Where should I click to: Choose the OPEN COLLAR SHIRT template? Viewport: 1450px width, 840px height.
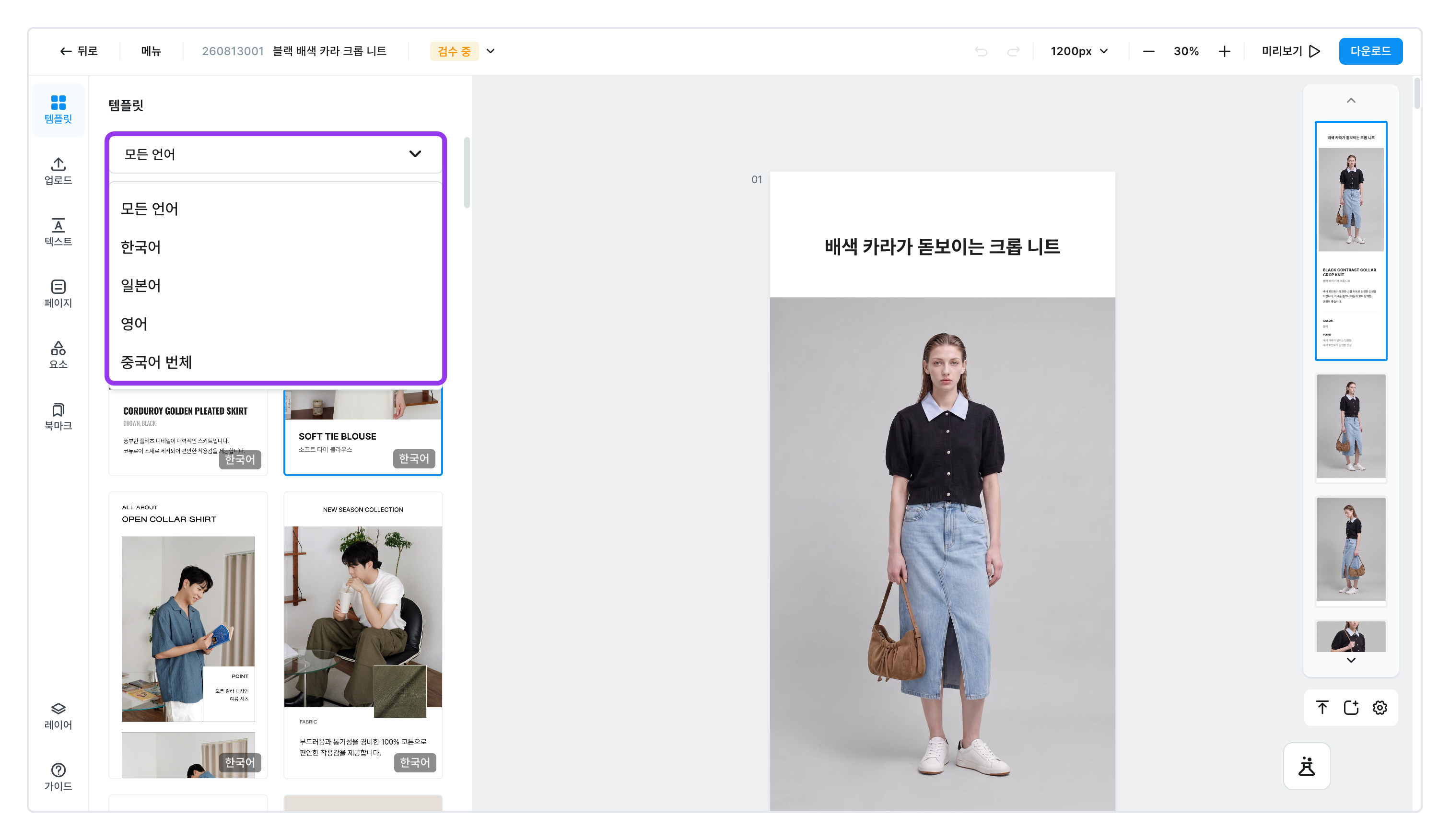click(188, 635)
